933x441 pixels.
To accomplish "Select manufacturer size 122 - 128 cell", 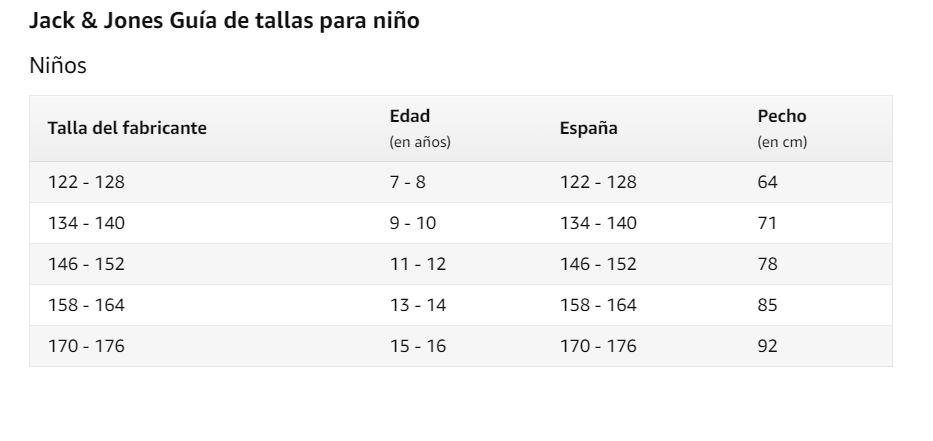I will (86, 182).
